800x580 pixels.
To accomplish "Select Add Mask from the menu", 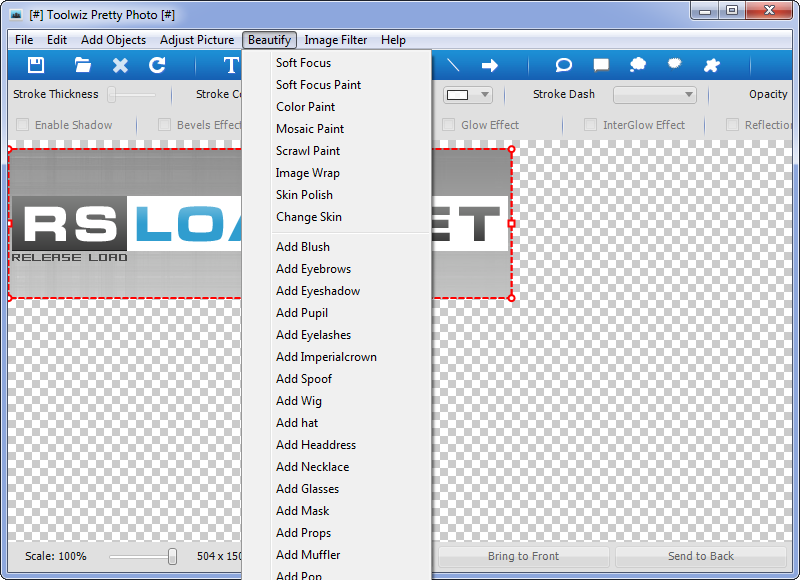I will click(337, 511).
